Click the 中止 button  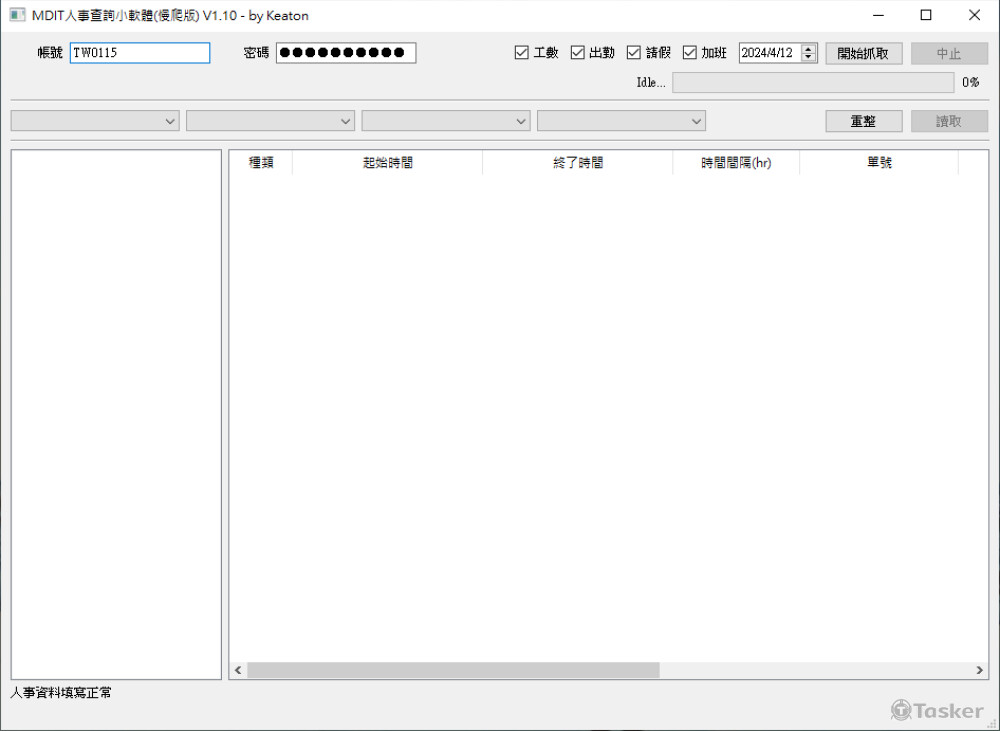coord(948,53)
